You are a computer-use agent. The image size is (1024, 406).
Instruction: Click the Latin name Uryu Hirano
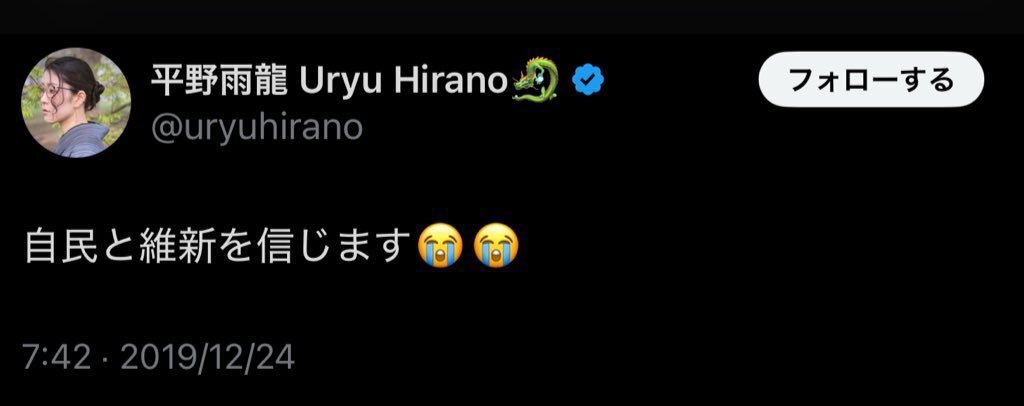pos(404,80)
